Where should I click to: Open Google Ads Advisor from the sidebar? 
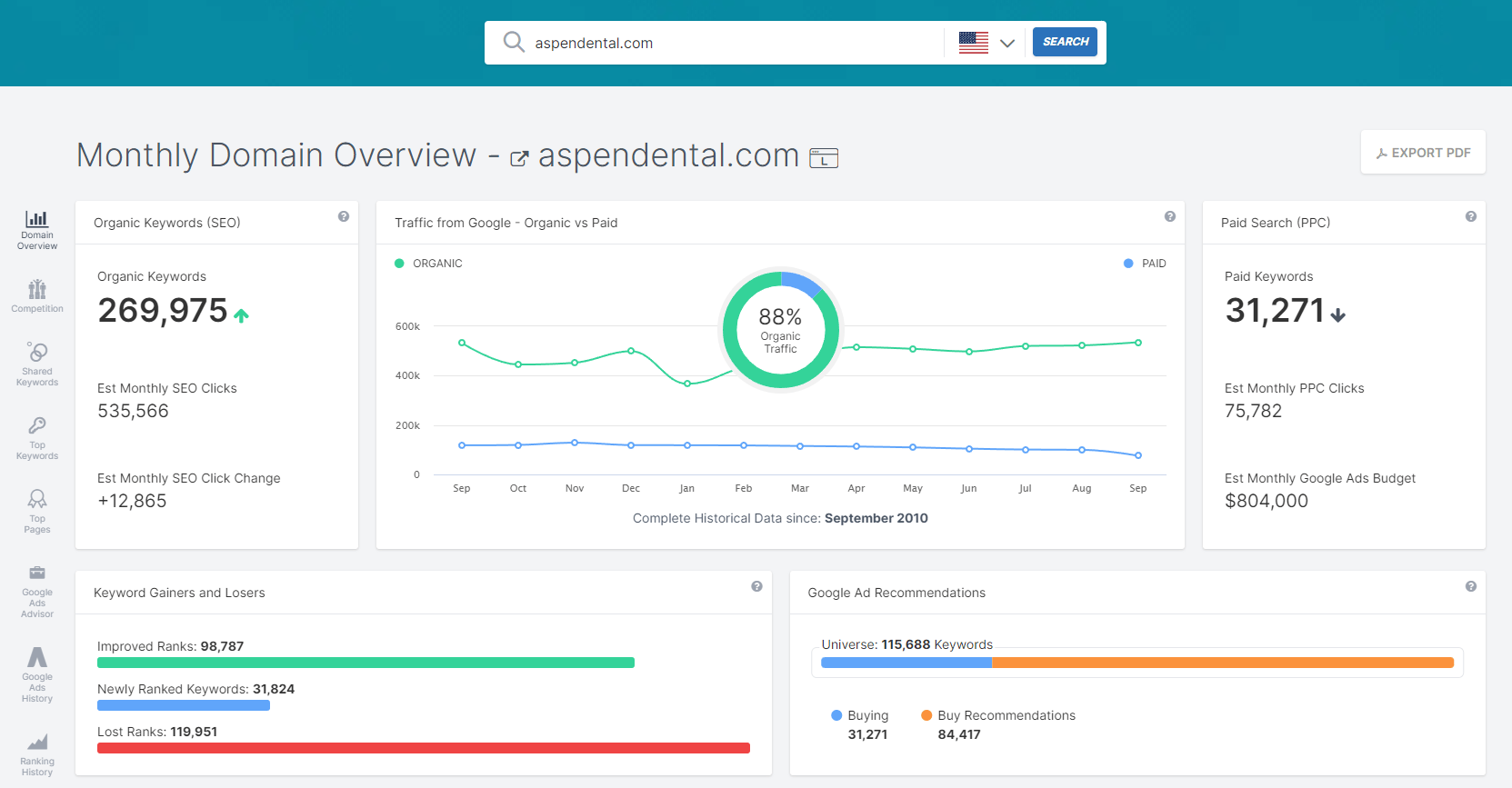37,591
